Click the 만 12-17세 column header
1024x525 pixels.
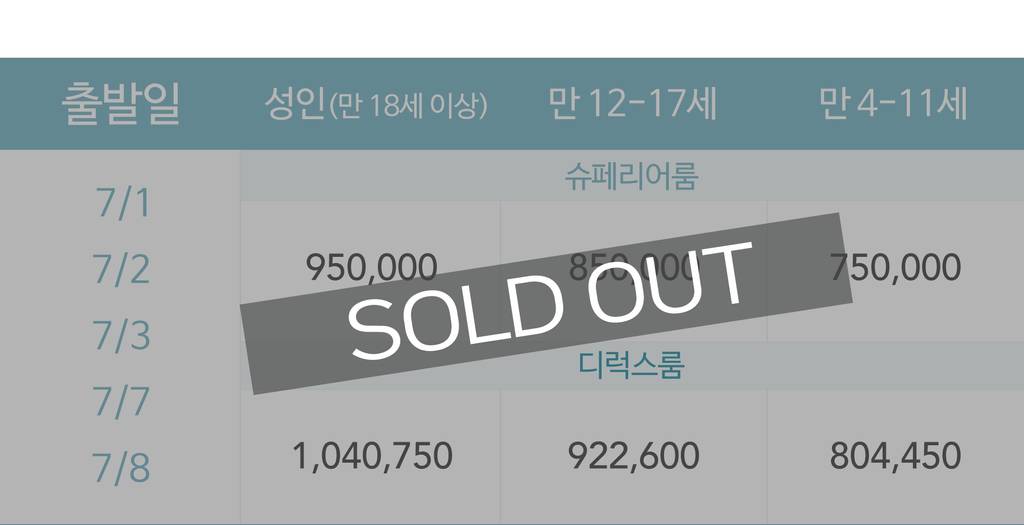click(632, 104)
